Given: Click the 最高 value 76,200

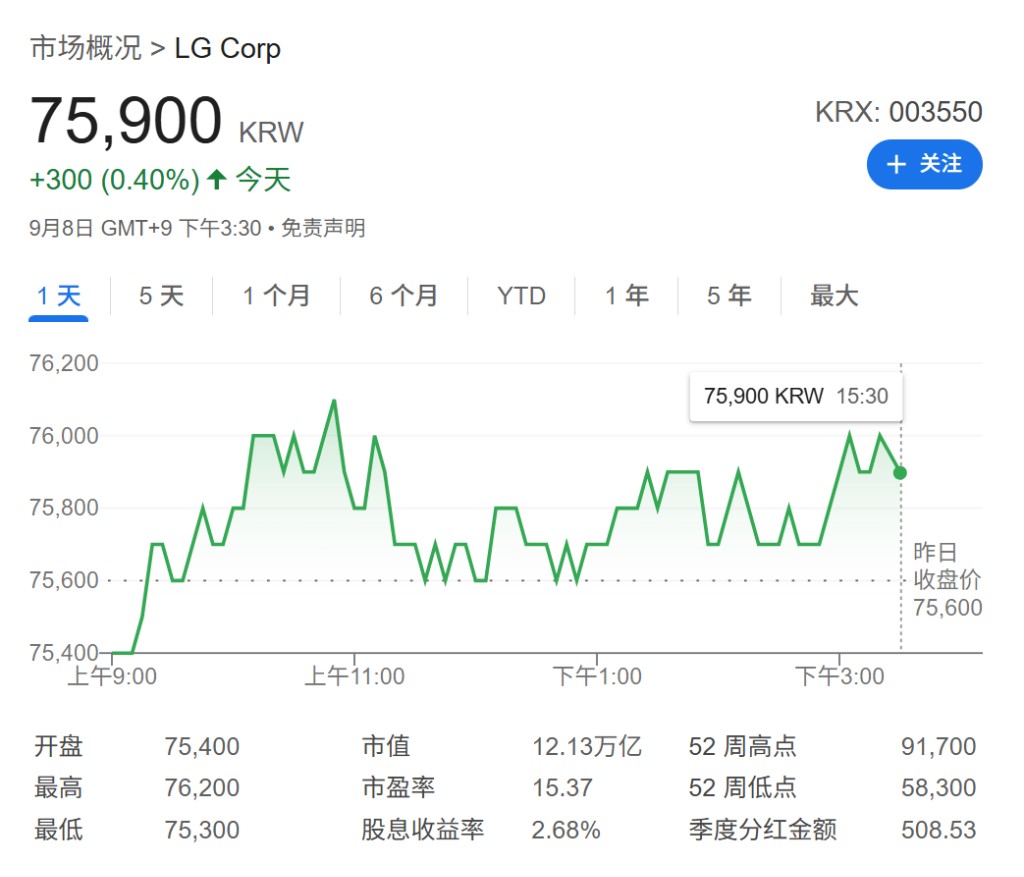Looking at the screenshot, I should [202, 788].
